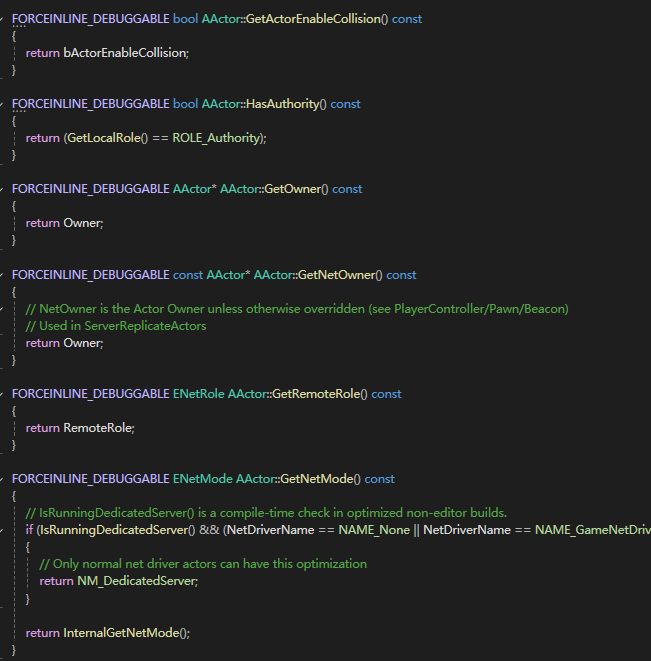Click const before AActor* on GetNetOwner line
The image size is (651, 661).
188,275
